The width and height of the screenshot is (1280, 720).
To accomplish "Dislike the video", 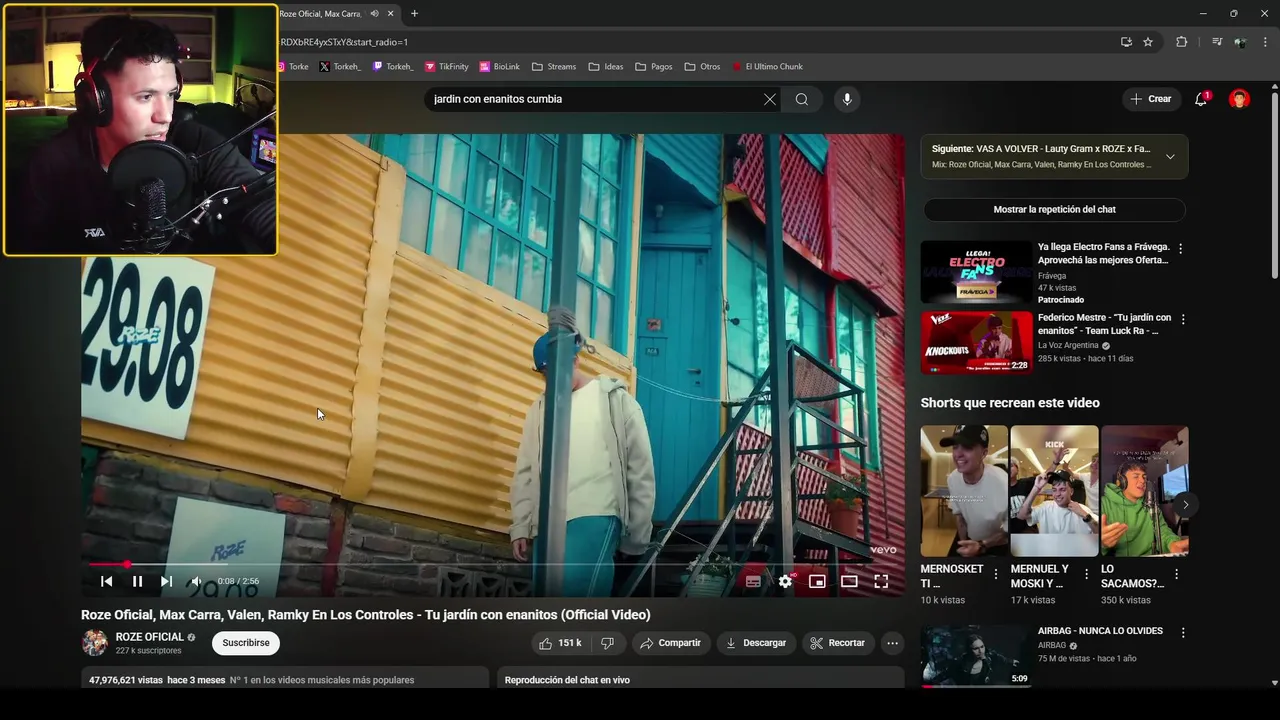I will pos(607,643).
